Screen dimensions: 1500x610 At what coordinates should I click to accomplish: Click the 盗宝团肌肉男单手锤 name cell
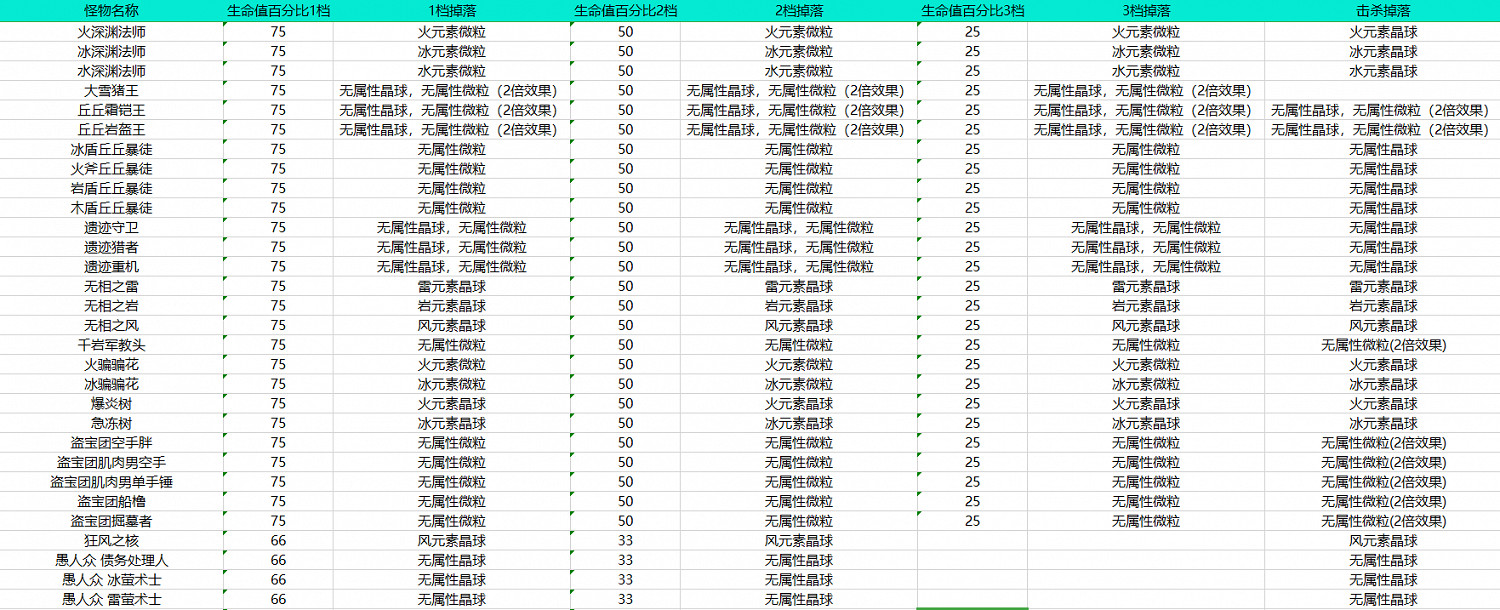coord(111,482)
